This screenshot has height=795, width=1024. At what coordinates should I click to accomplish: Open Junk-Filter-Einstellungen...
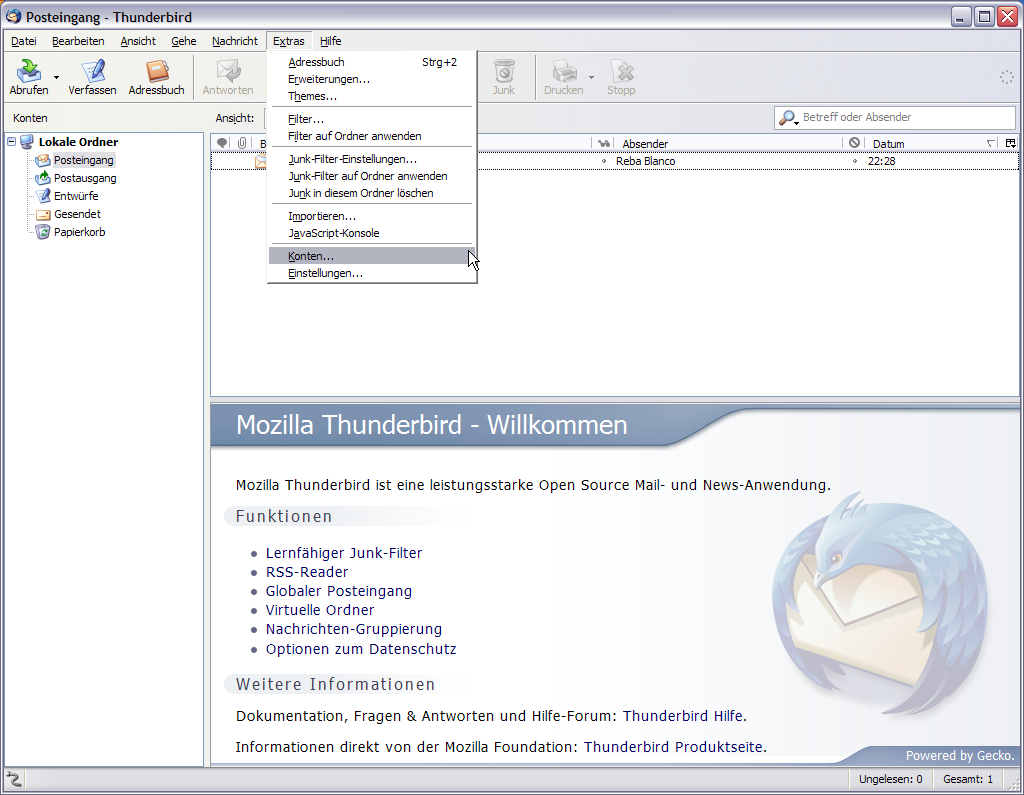pyautogui.click(x=372, y=159)
